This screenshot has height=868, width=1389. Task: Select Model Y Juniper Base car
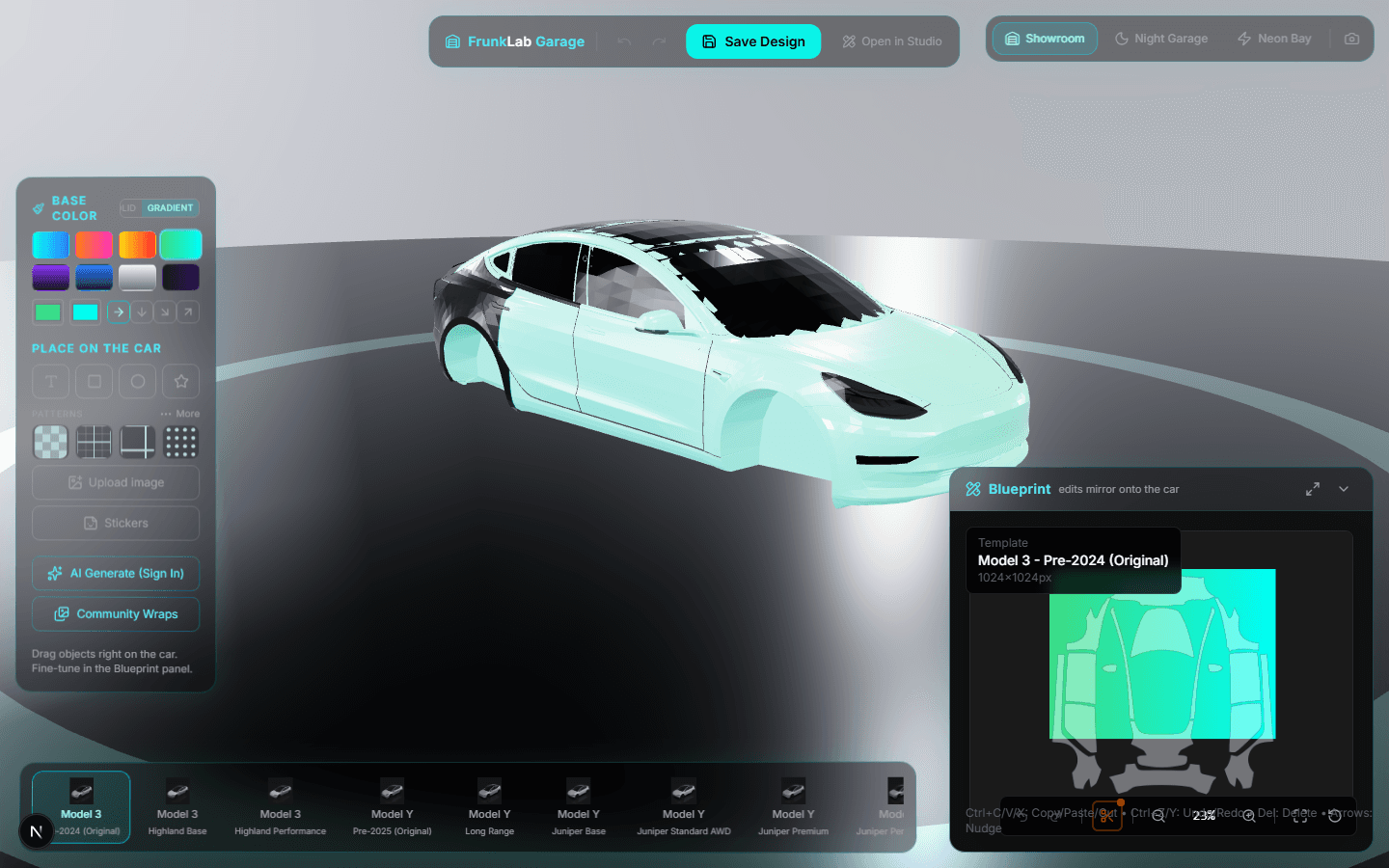pos(579,807)
